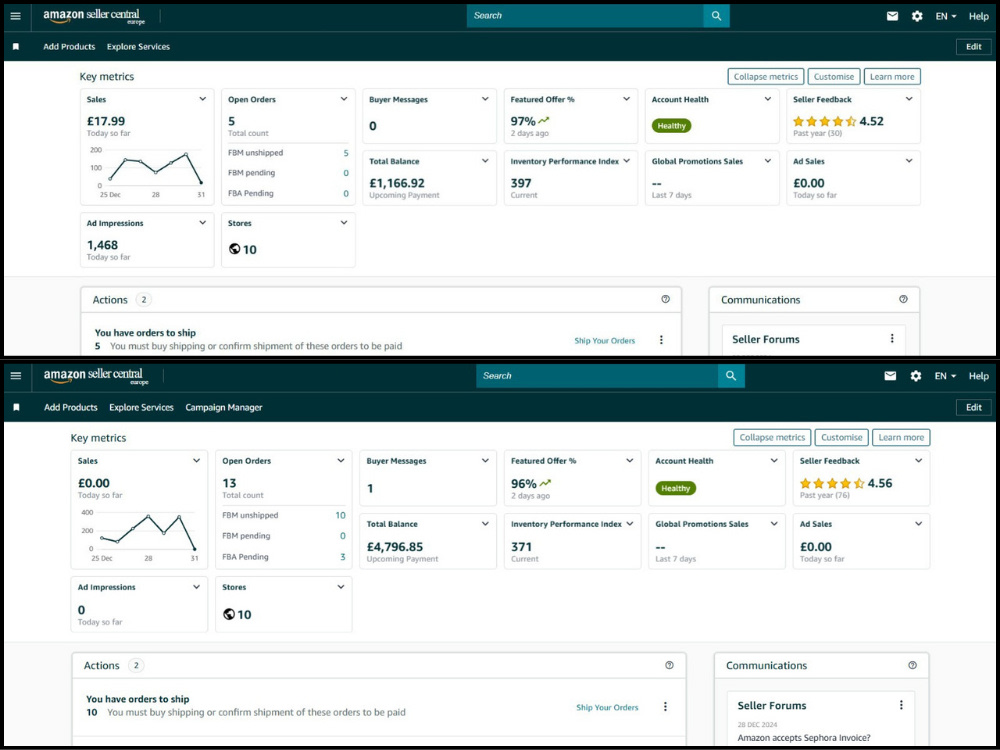This screenshot has width=1000, height=750.
Task: Open Help in the lower dashboard header
Action: tap(978, 376)
